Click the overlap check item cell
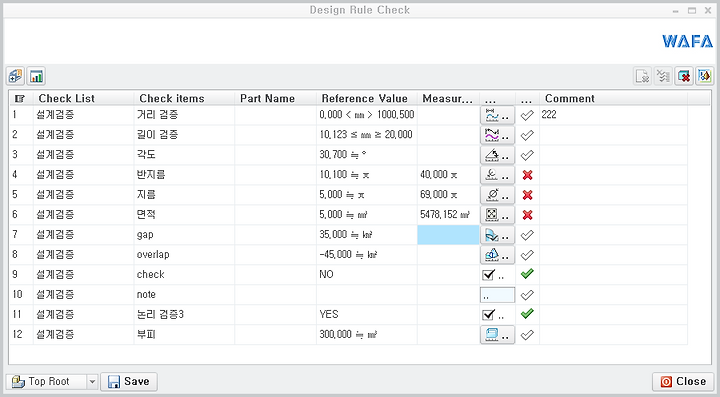This screenshot has width=720, height=397. click(x=184, y=255)
